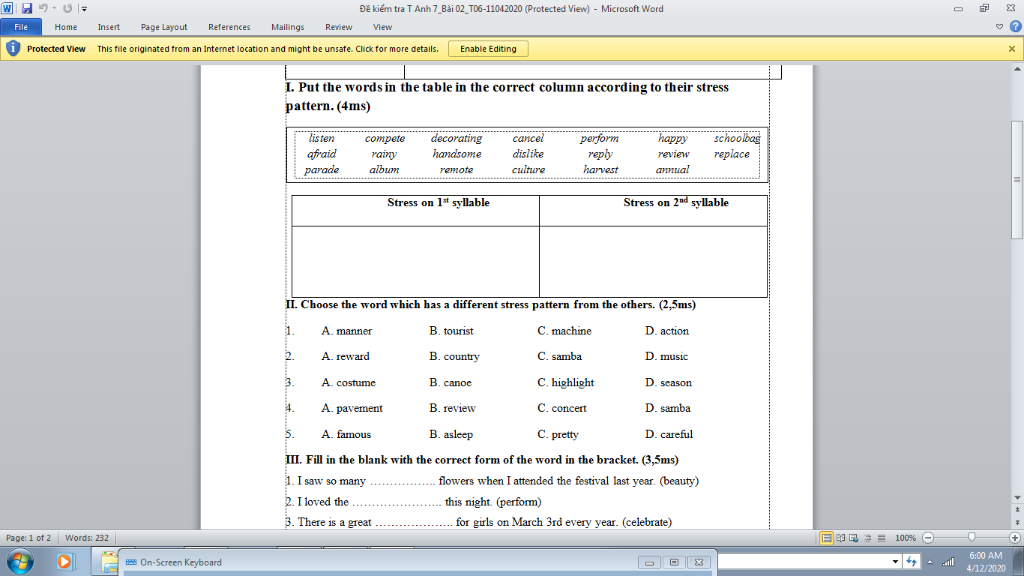Select Outline view button in status bar

click(868, 538)
